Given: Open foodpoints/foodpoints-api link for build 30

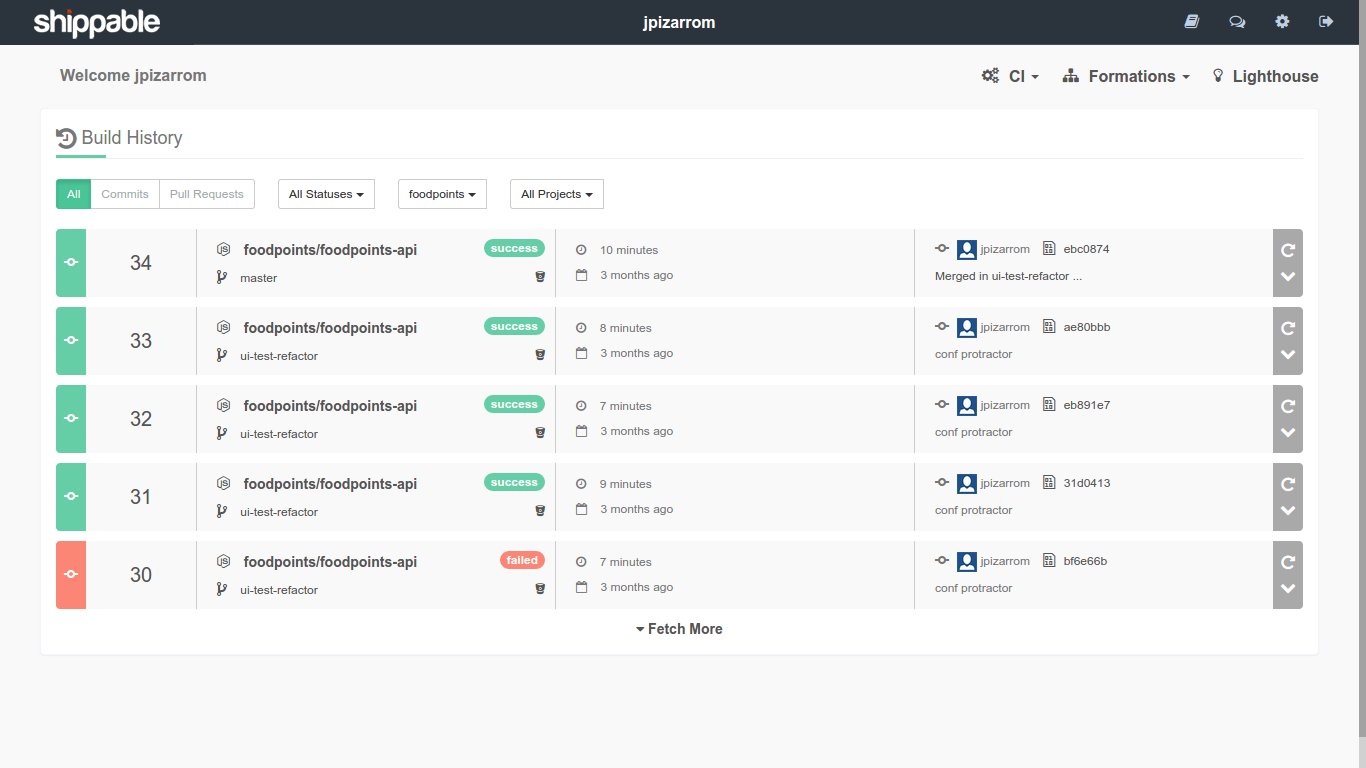Looking at the screenshot, I should click(x=330, y=562).
